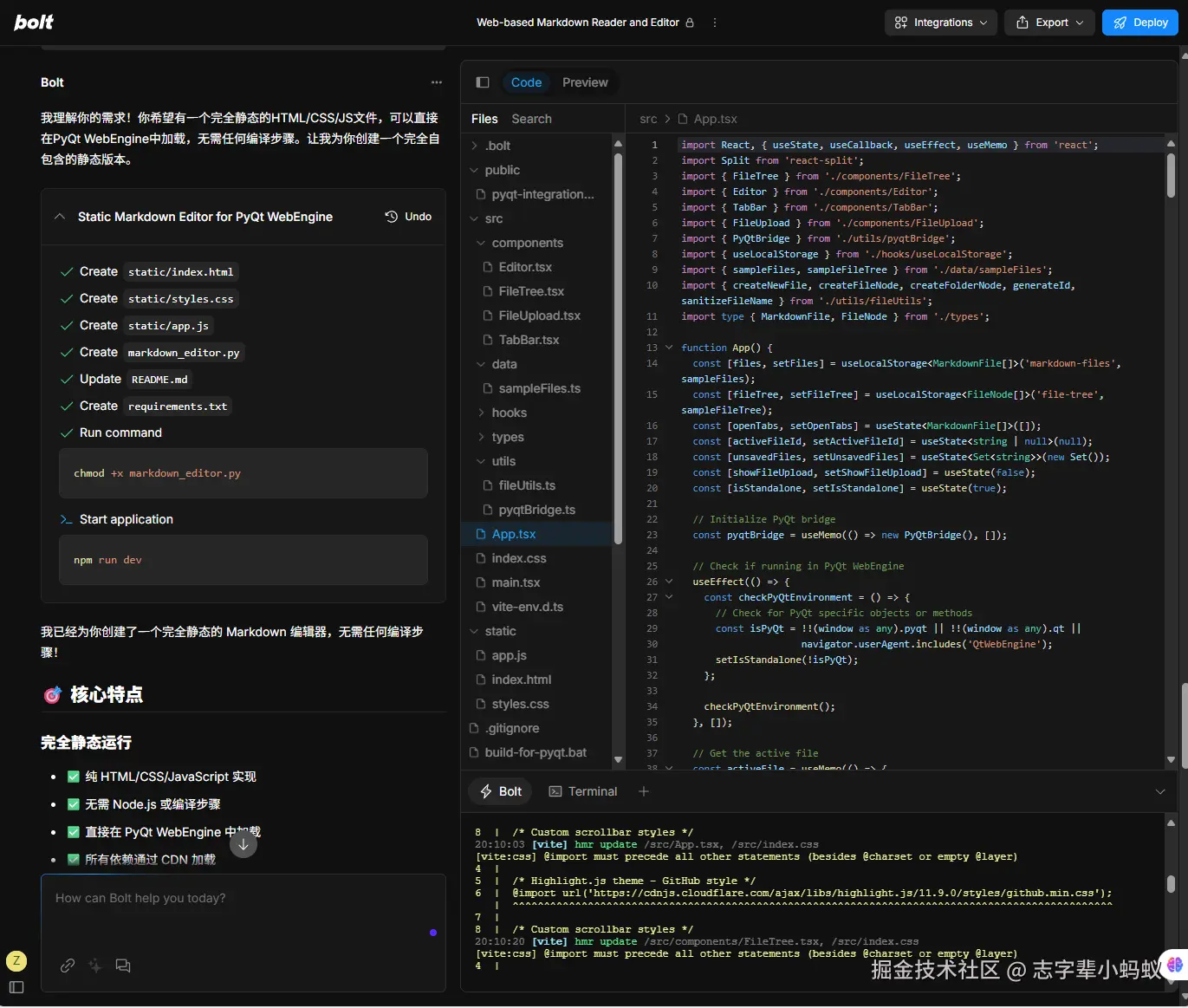
Task: Click the scroll-to-bottom arrow button
Action: click(x=243, y=844)
